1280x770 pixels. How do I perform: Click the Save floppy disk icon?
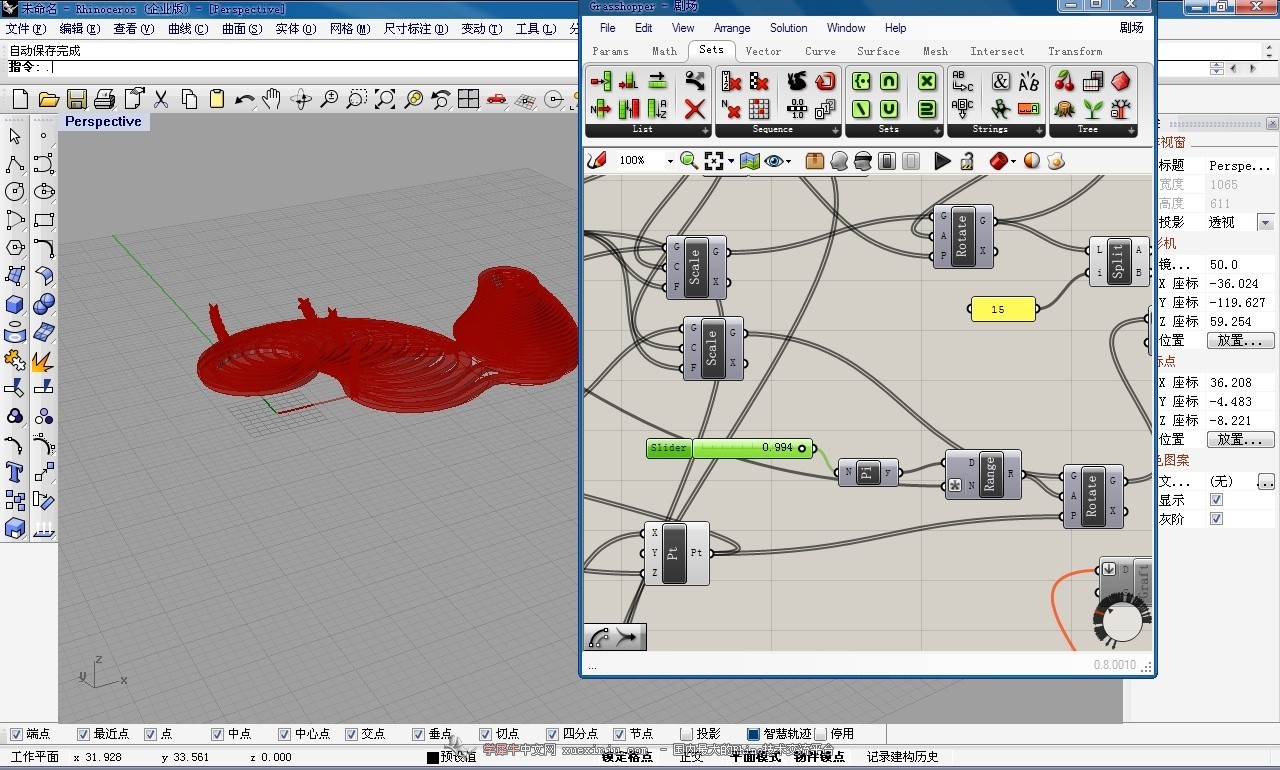coord(76,99)
